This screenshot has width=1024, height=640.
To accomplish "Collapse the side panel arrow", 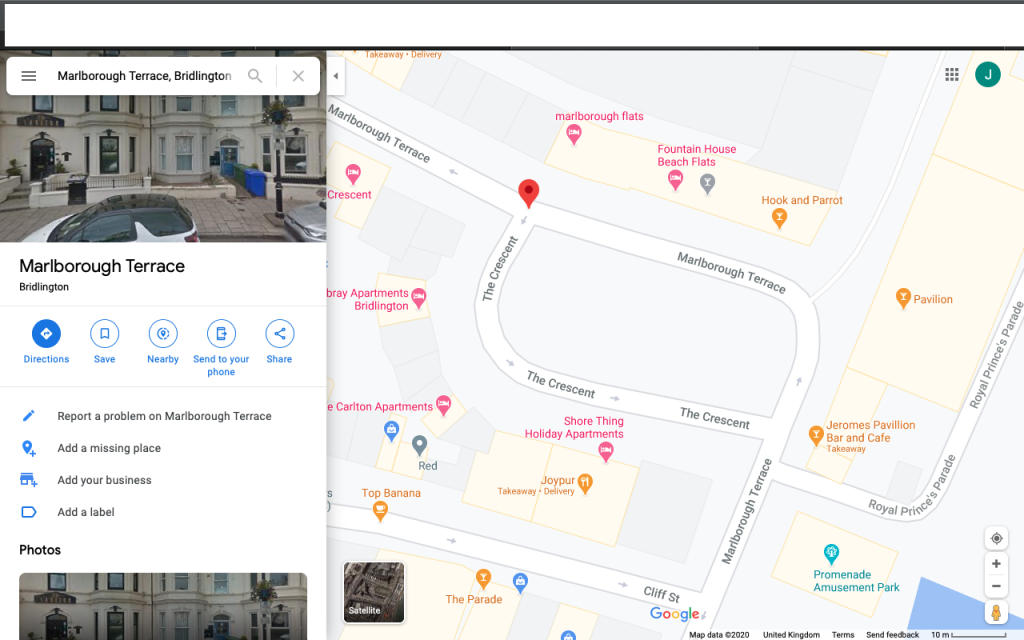I will pos(336,76).
